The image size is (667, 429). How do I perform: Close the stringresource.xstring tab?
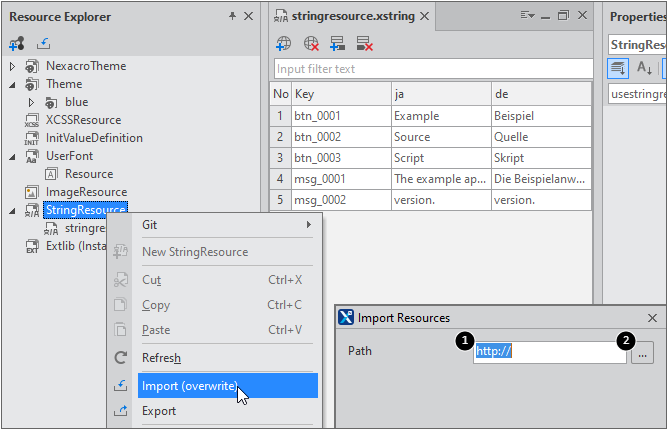(x=424, y=16)
